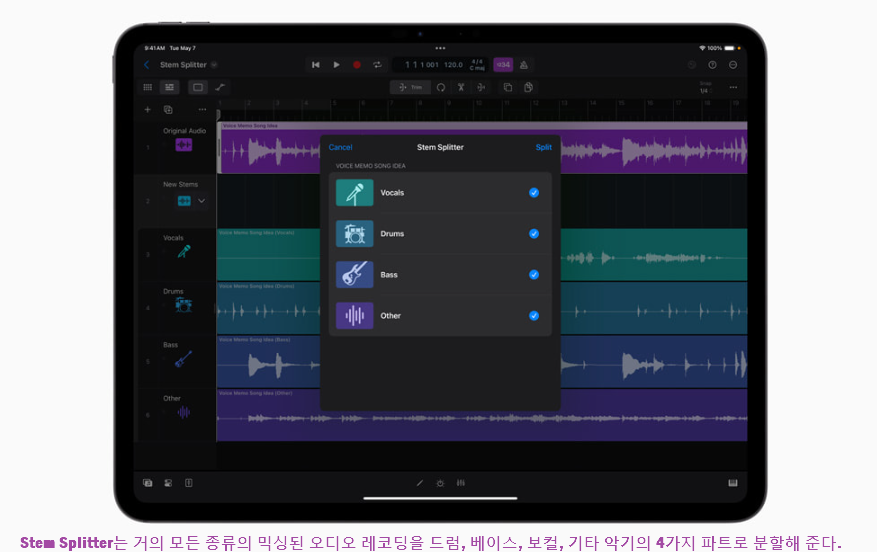Uncheck the Vocals stem checkbox
Image resolution: width=877 pixels, height=552 pixels.
click(534, 193)
